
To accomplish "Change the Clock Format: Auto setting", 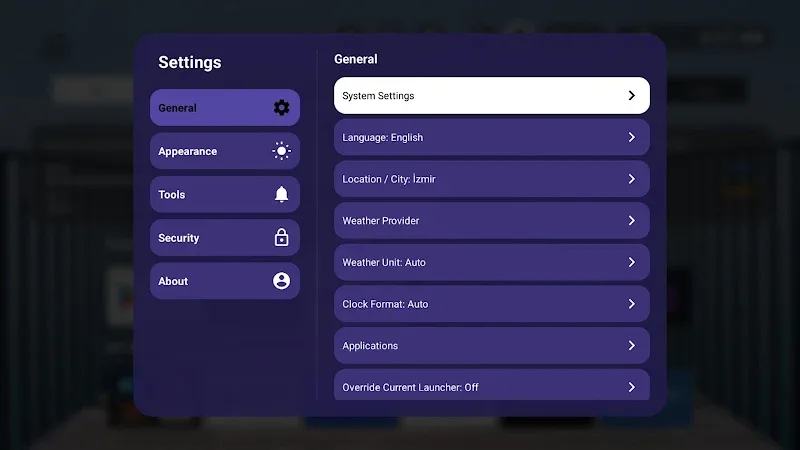I will point(492,304).
